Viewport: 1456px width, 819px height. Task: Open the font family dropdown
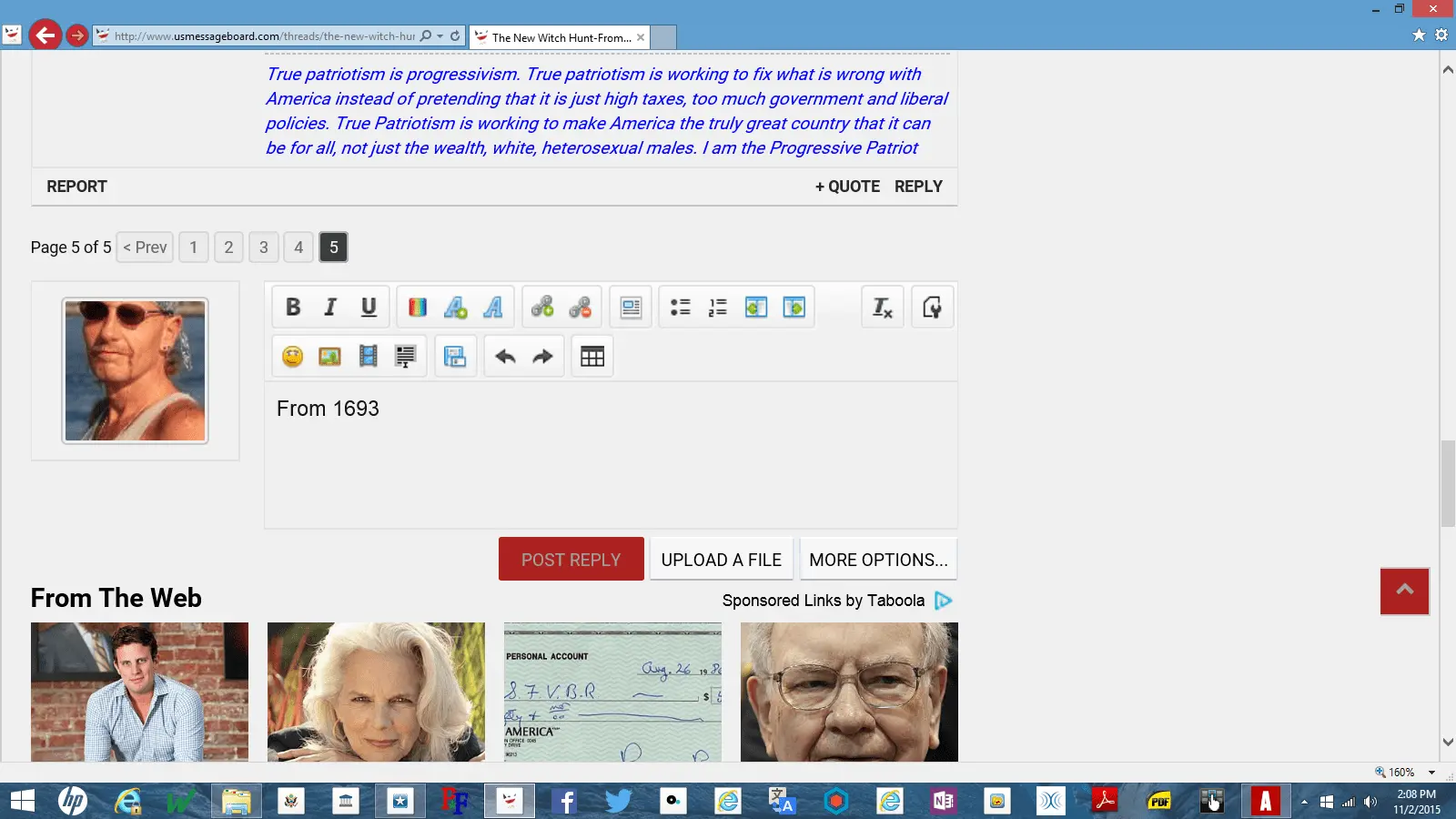click(493, 308)
